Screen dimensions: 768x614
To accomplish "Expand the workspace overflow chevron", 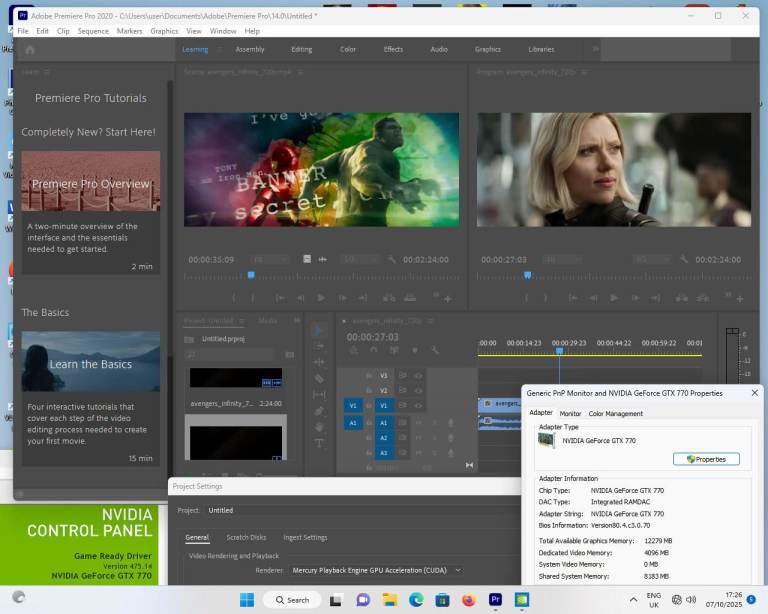I will [596, 49].
